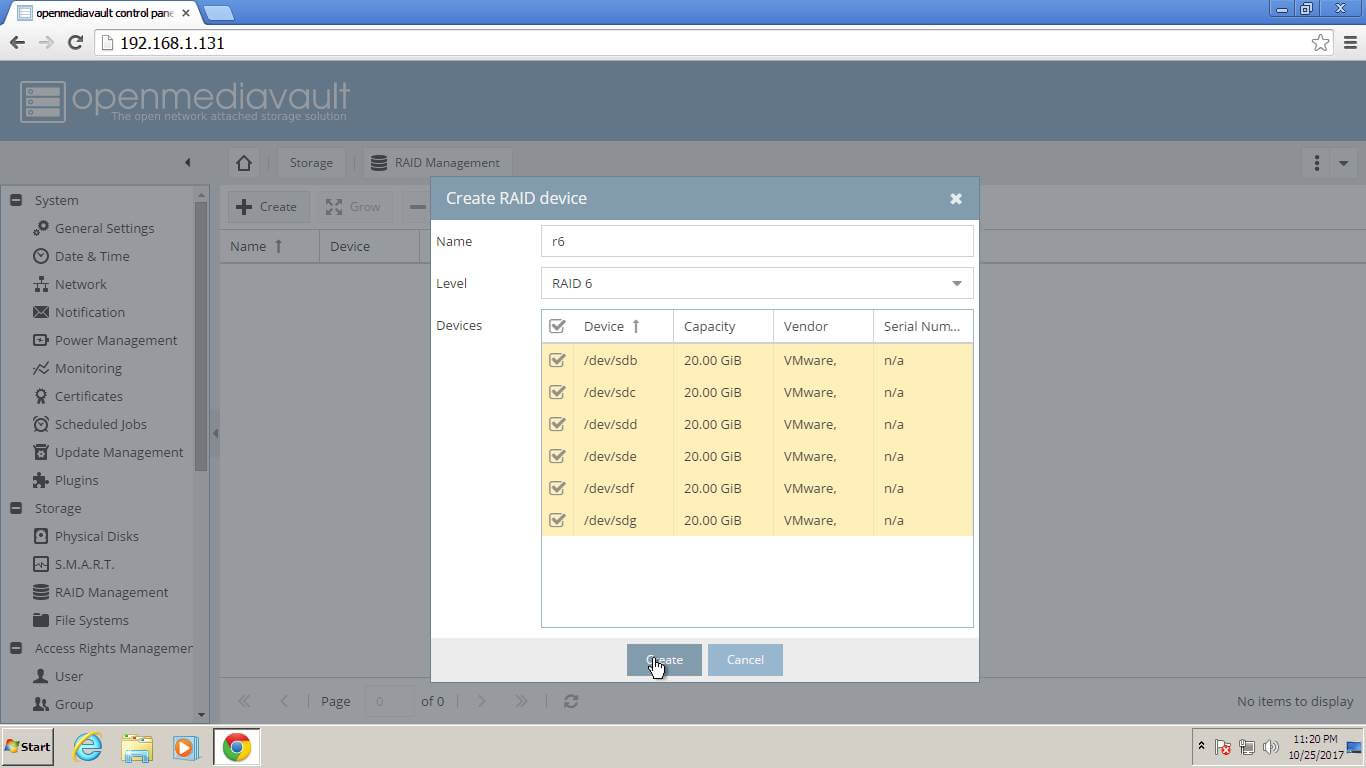Image resolution: width=1366 pixels, height=768 pixels.
Task: Uncheck the /dev/sdf device checkbox
Action: point(557,488)
